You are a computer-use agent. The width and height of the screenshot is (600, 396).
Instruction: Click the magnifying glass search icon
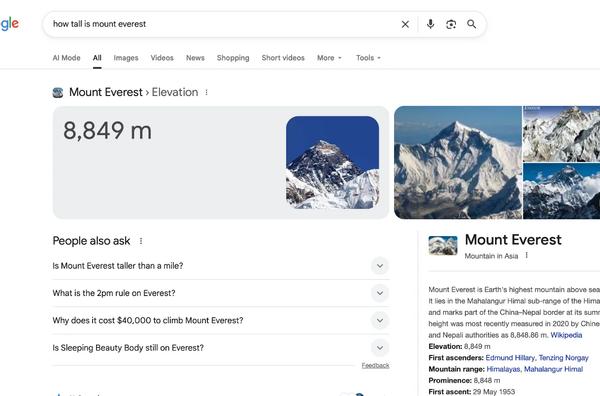tap(472, 24)
